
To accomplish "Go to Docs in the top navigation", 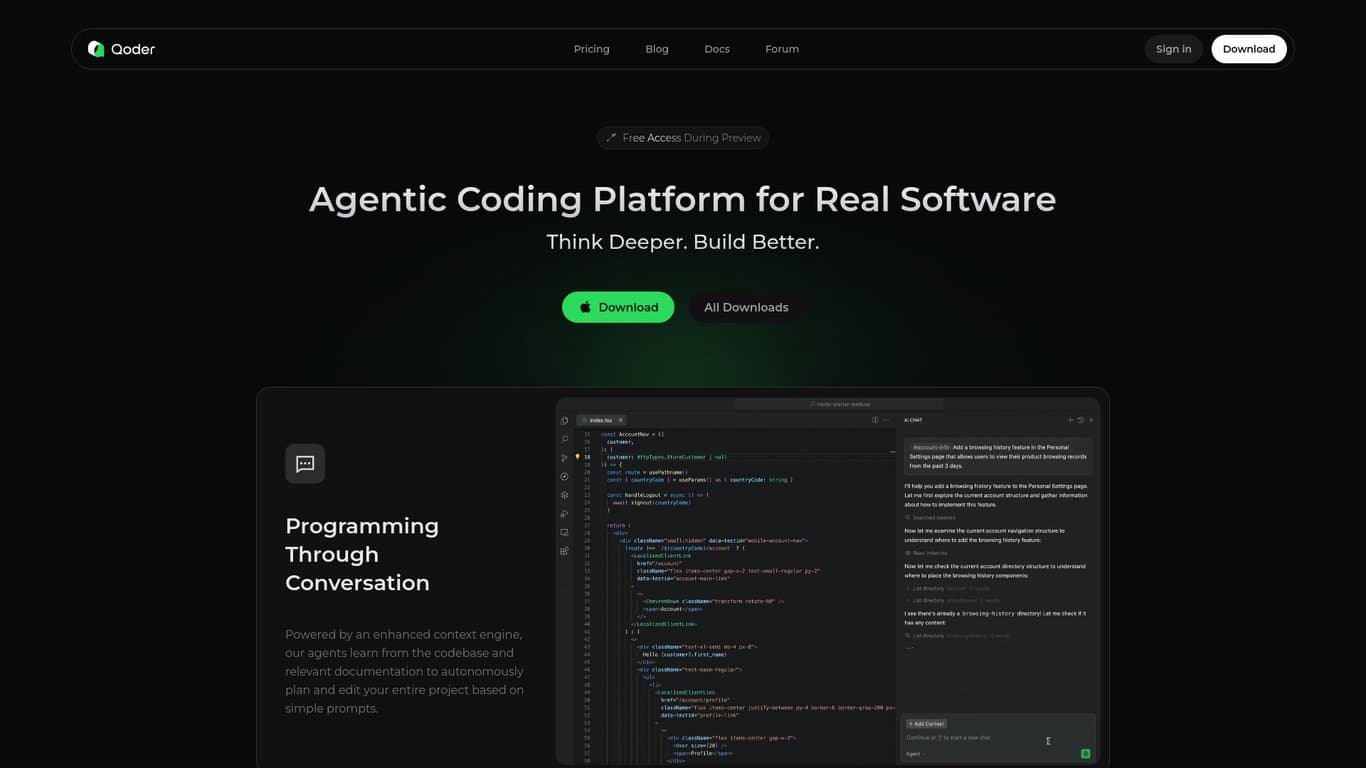I will click(717, 49).
